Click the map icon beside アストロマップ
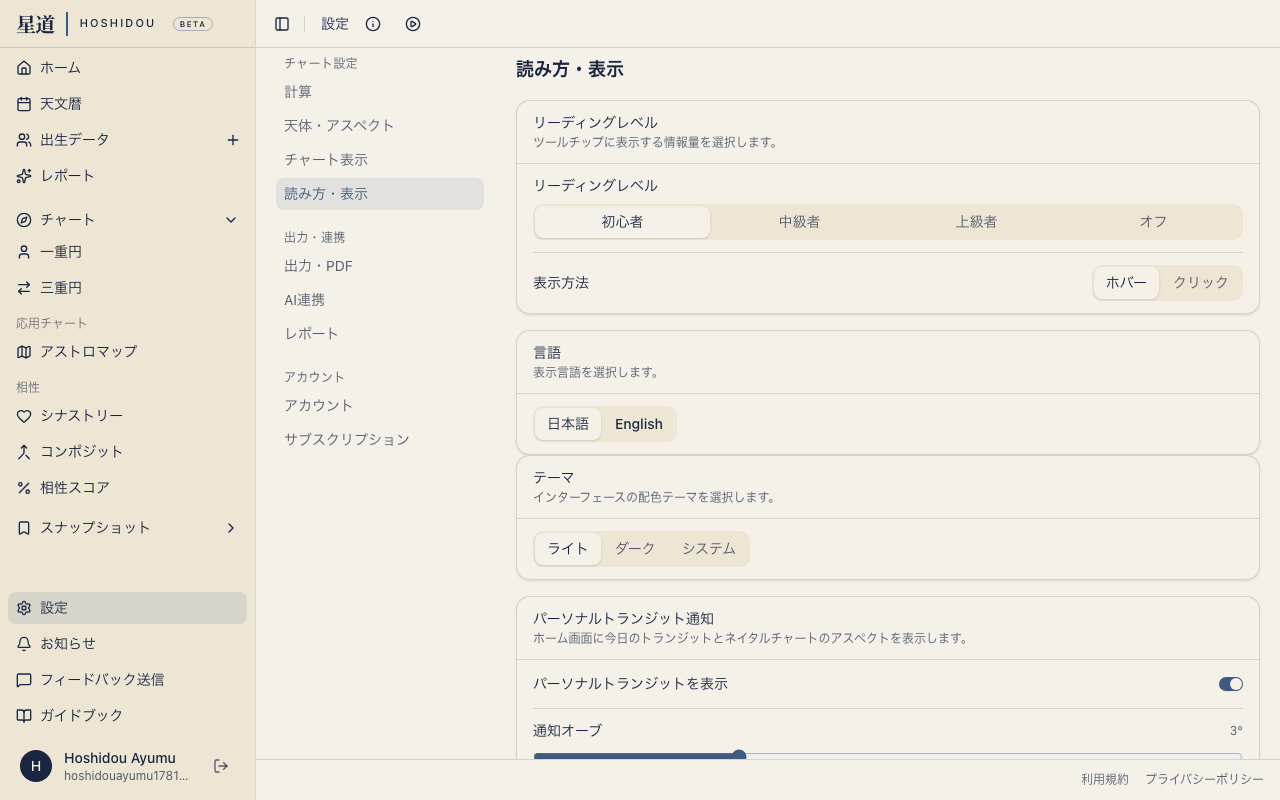1280x800 pixels. pyautogui.click(x=24, y=352)
